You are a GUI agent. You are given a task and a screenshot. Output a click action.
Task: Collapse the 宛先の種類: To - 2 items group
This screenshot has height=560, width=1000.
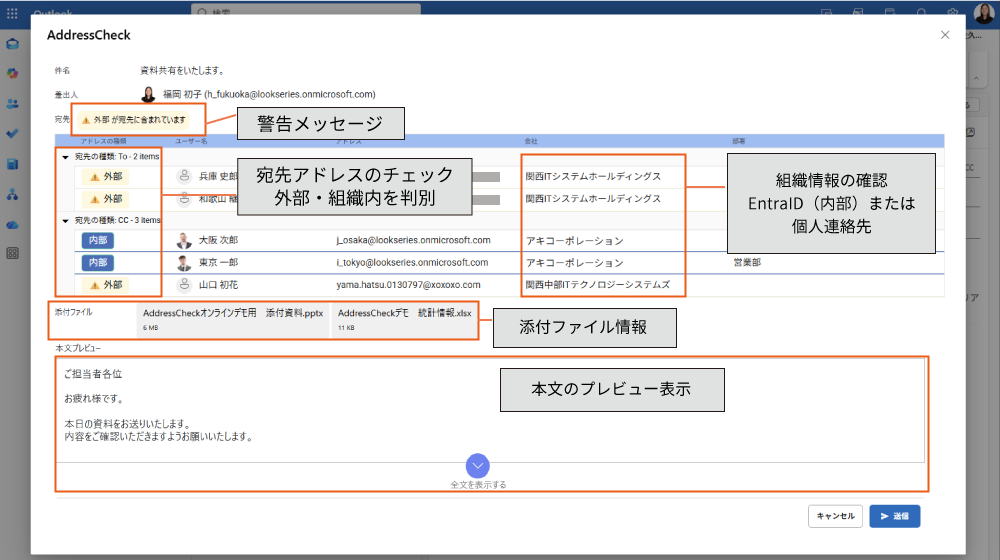point(66,157)
